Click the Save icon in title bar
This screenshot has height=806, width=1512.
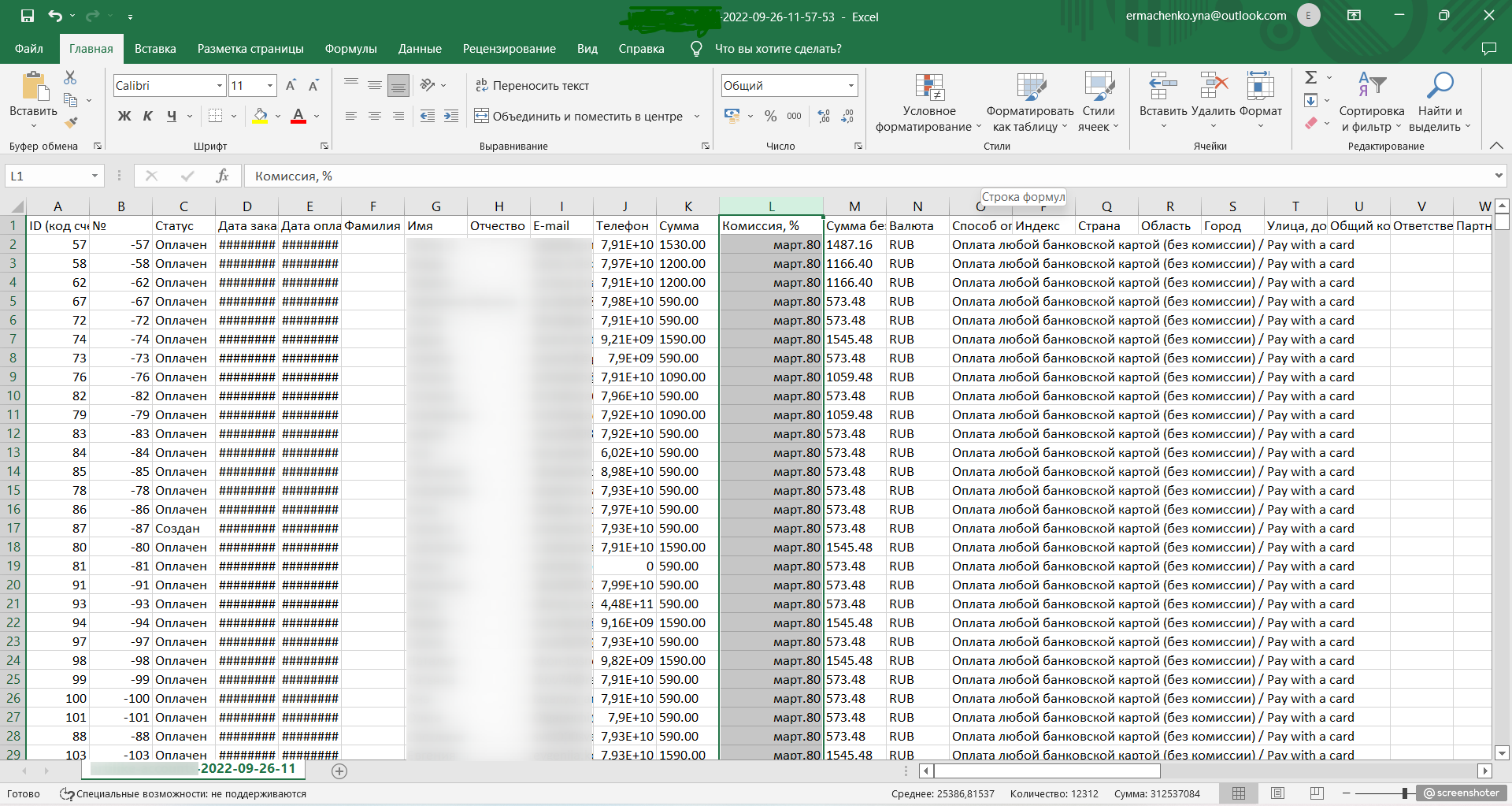[28, 16]
